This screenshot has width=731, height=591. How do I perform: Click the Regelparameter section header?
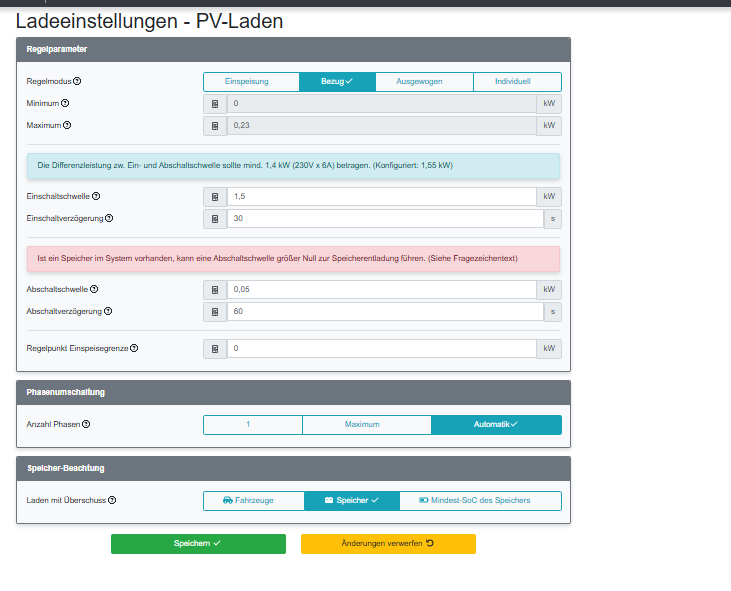pyautogui.click(x=293, y=49)
